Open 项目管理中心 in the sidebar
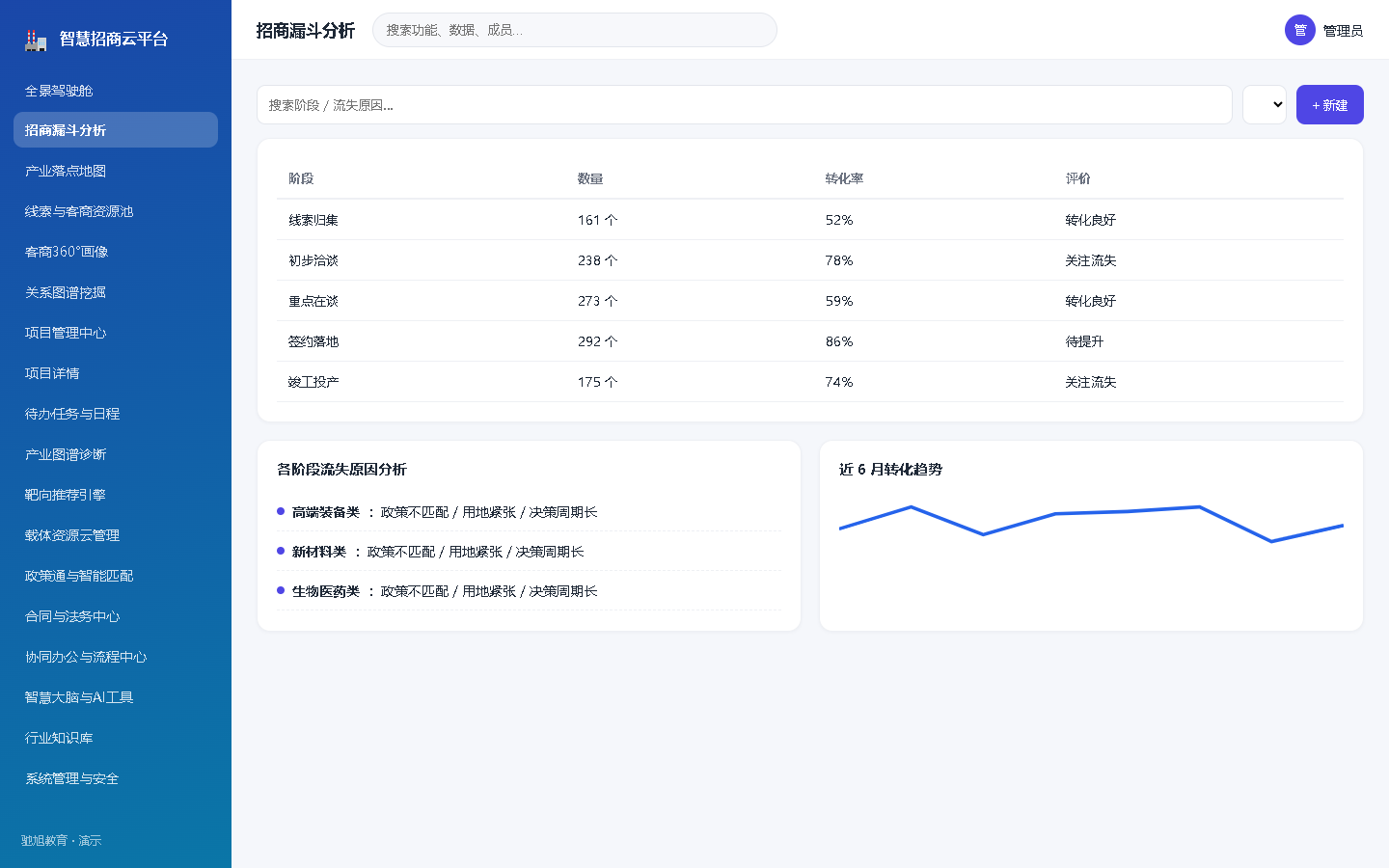The image size is (1389, 868). pos(116,333)
